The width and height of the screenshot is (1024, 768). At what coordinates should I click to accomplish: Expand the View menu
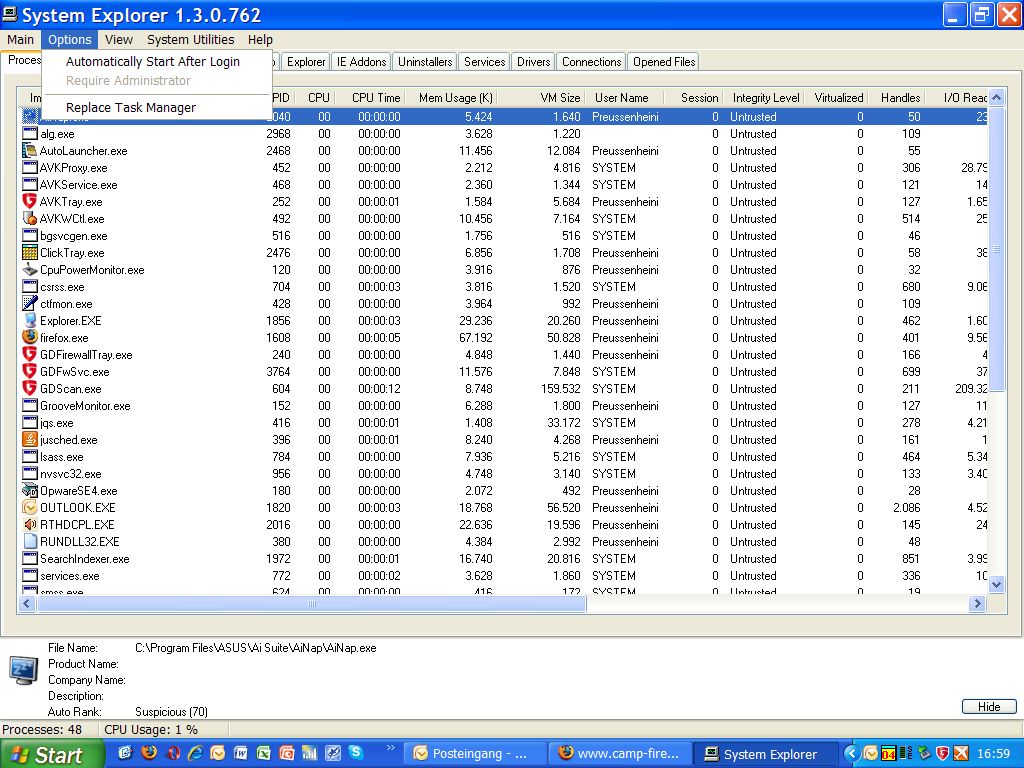pos(118,40)
